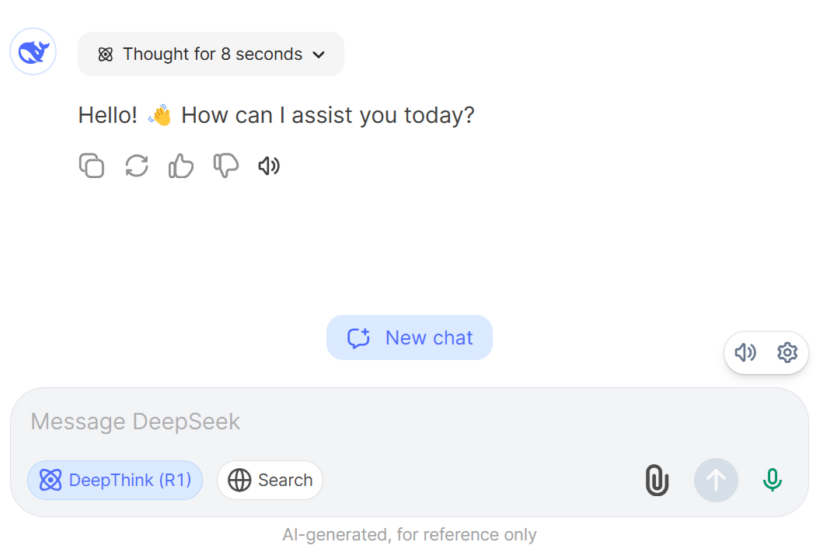This screenshot has height=549, width=830.
Task: Click the floating panel speaker icon
Action: tap(745, 353)
